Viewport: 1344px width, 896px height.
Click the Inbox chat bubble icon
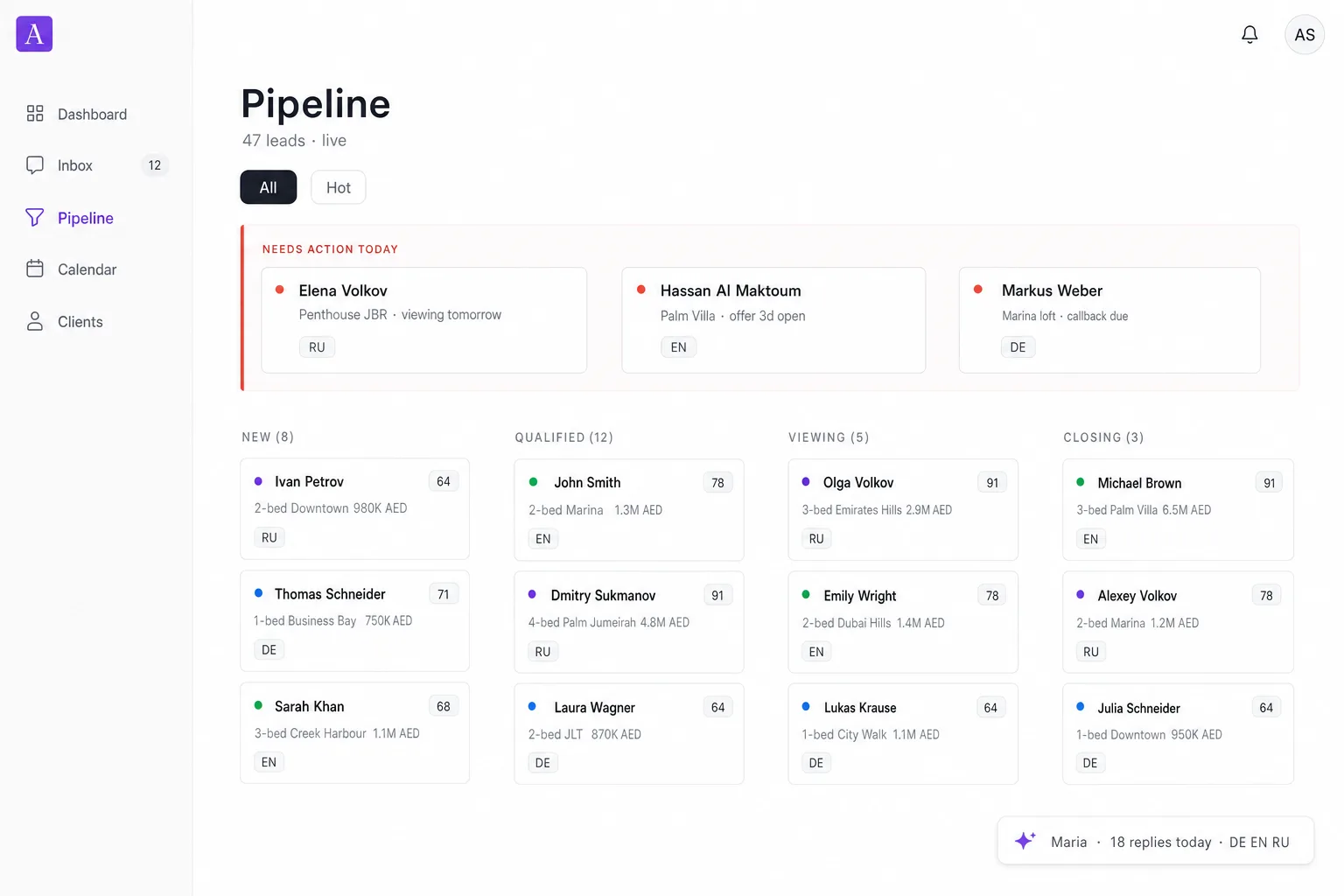(x=35, y=165)
